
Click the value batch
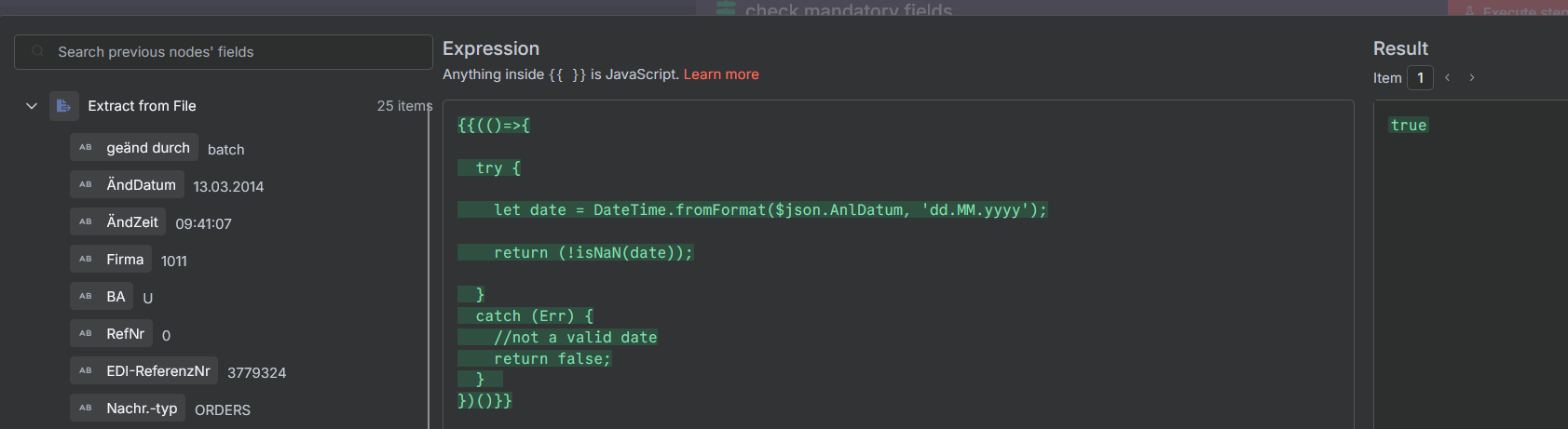225,150
